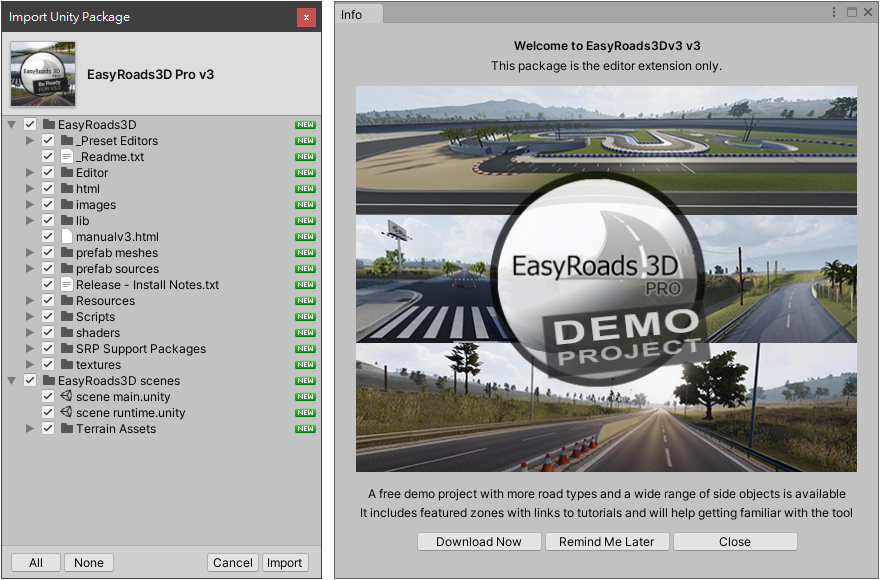This screenshot has width=880, height=580.
Task: Click the scene runtime.unity Unity icon
Action: click(66, 413)
